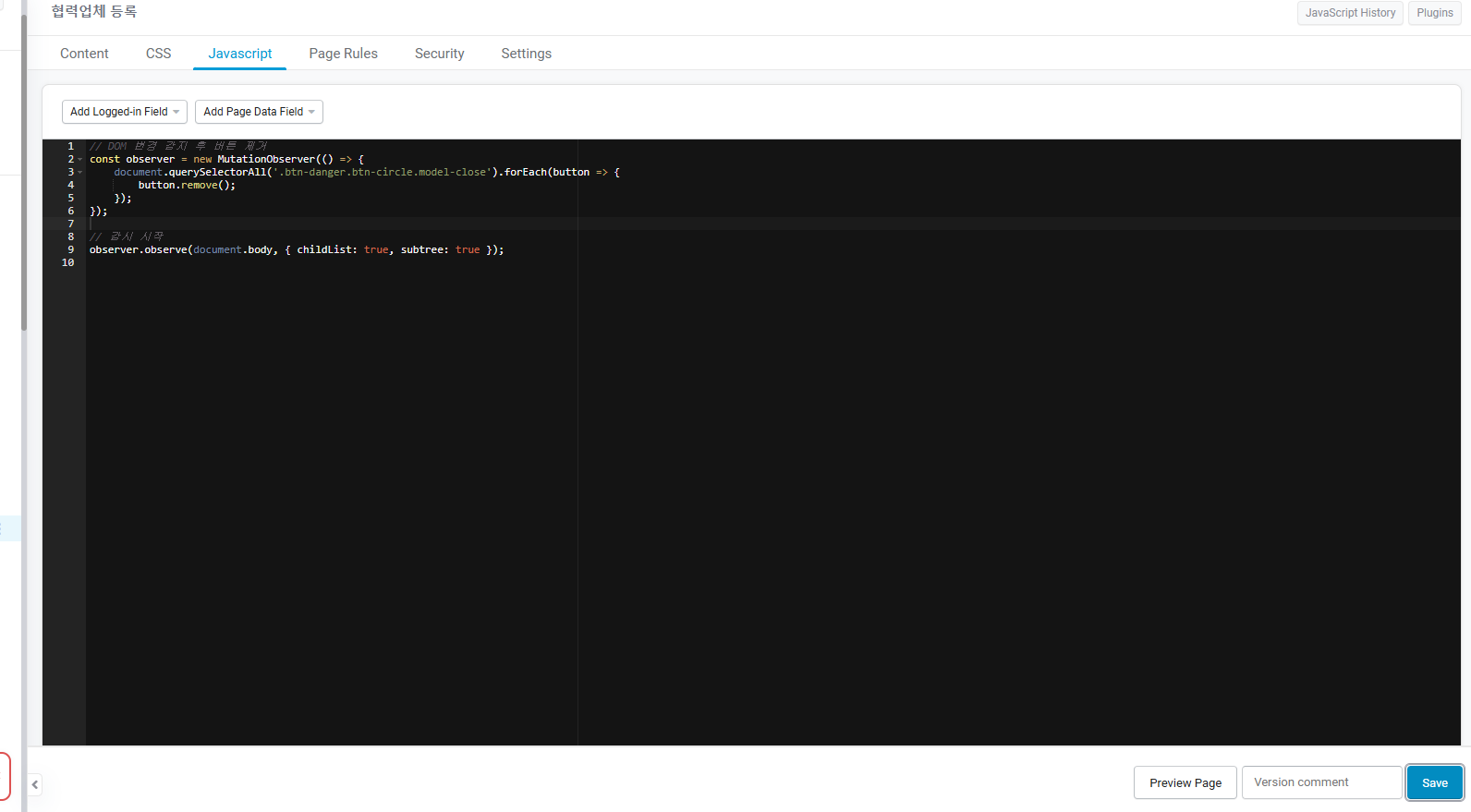Fold the forEach block at line 3
Screen dimensions: 1471x812
(80, 173)
